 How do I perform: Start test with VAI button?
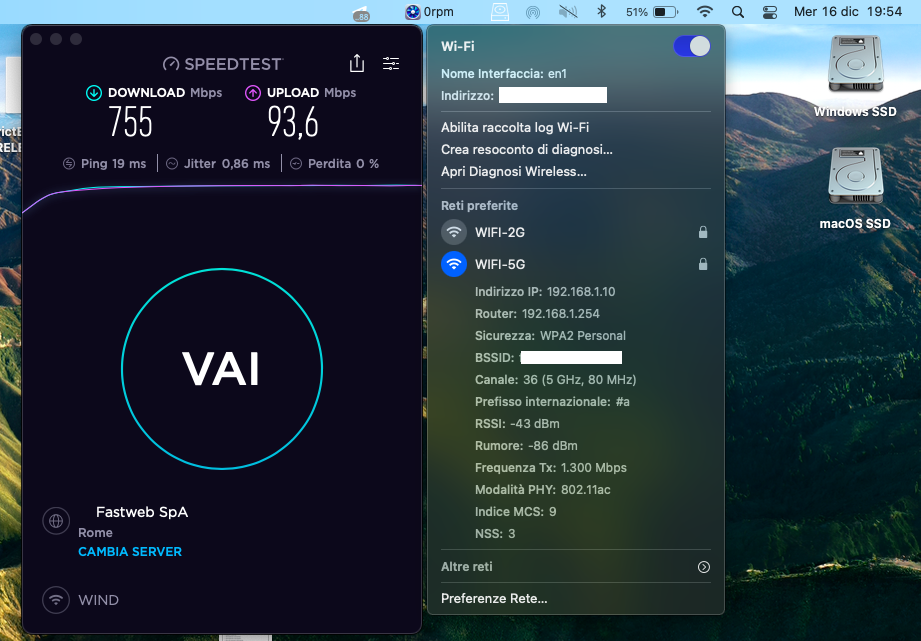(x=222, y=369)
